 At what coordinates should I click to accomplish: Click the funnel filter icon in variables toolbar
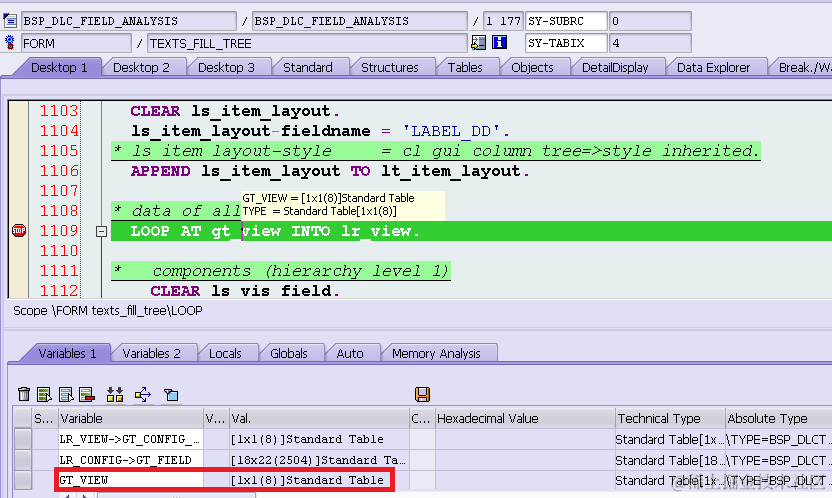[171, 395]
